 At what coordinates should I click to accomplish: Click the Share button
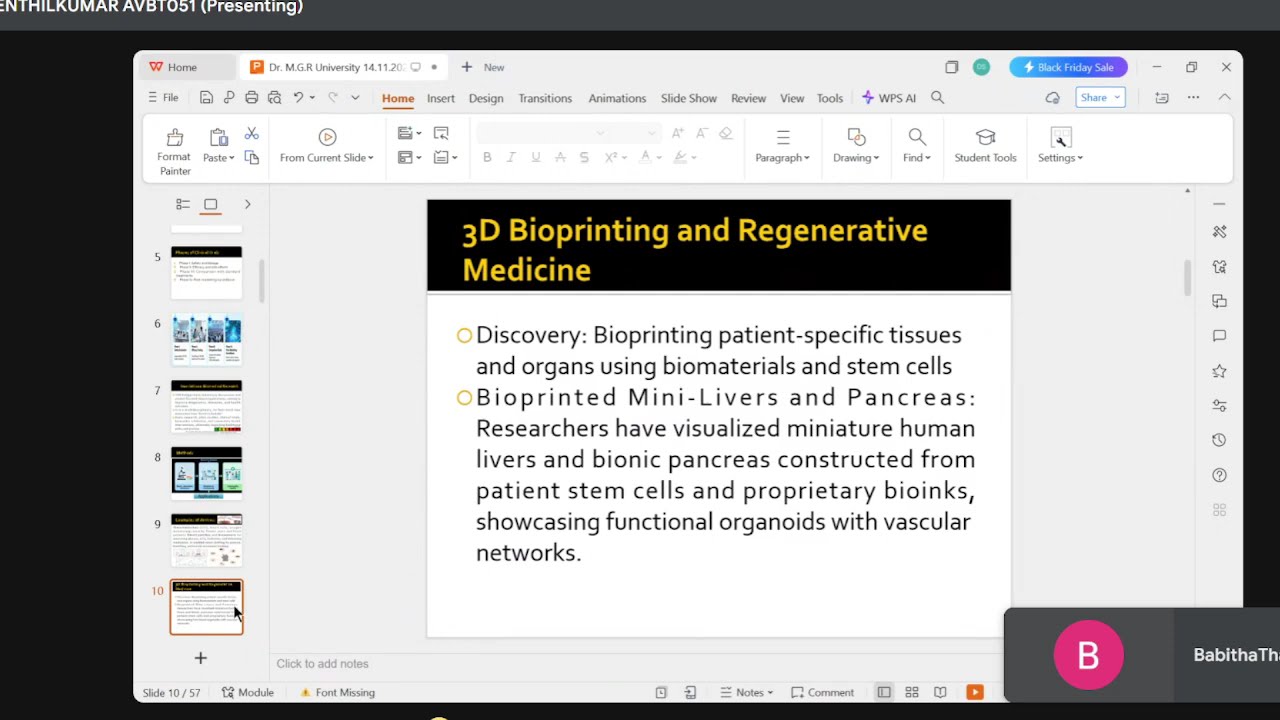coord(1101,97)
